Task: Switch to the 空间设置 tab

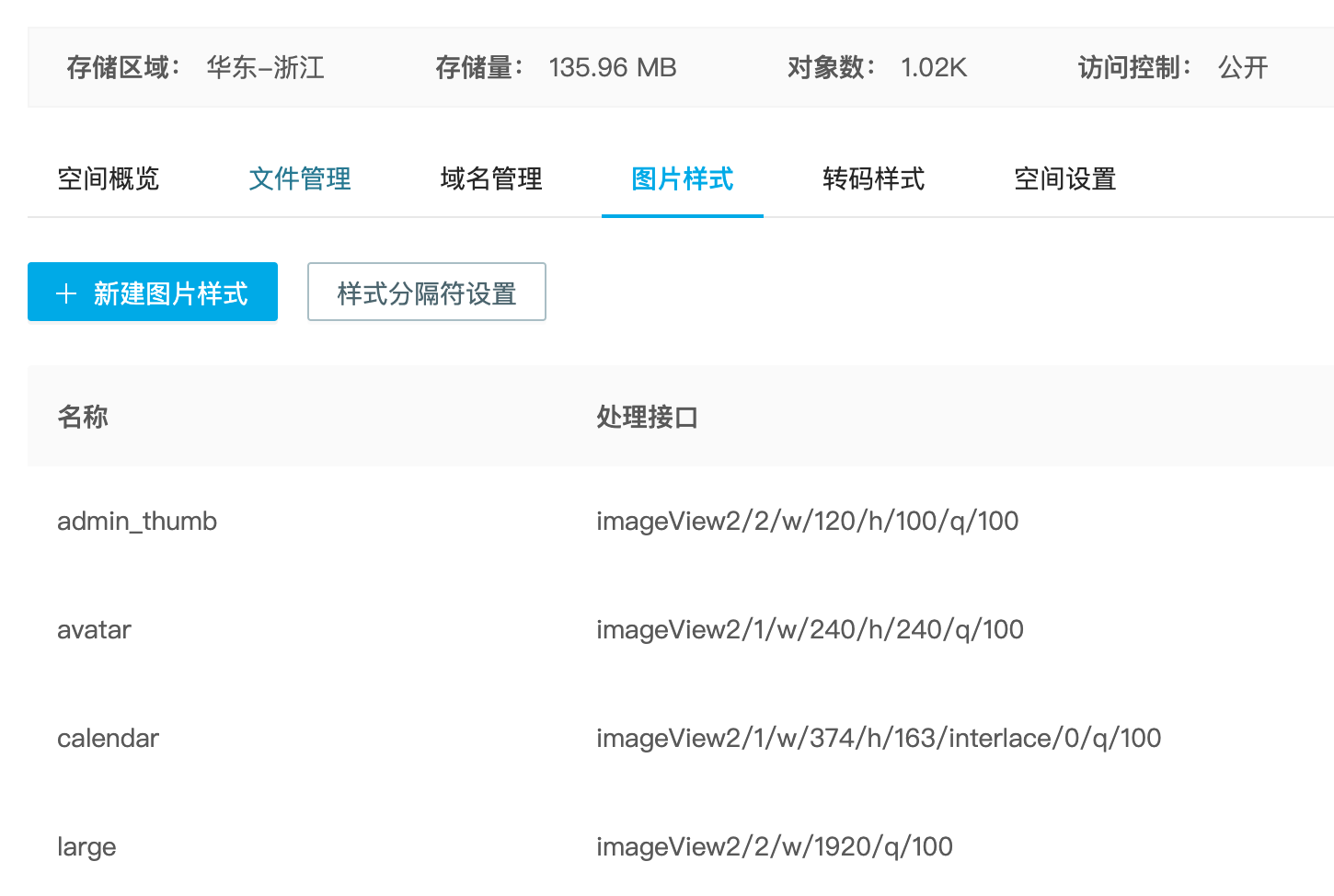Action: pos(1065,178)
